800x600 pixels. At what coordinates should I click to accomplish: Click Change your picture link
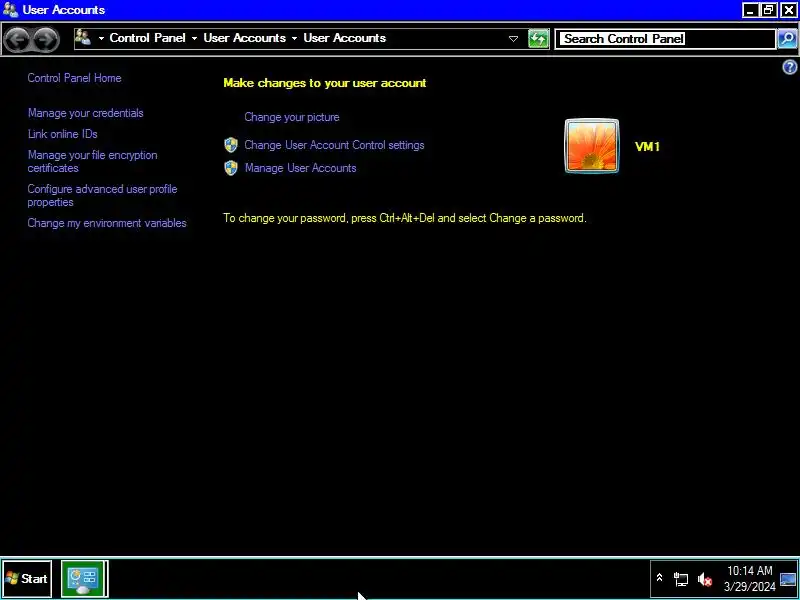pyautogui.click(x=292, y=117)
